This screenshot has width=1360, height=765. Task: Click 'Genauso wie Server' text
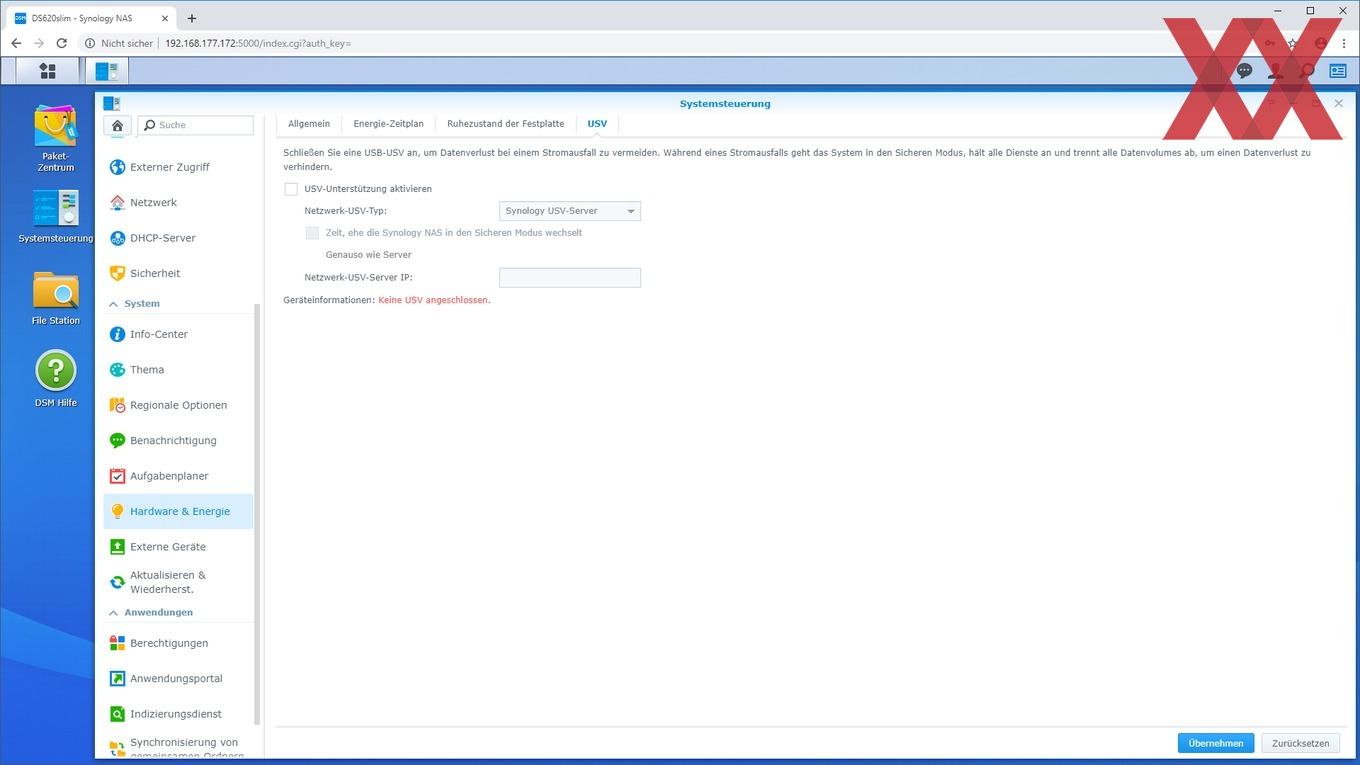369,255
